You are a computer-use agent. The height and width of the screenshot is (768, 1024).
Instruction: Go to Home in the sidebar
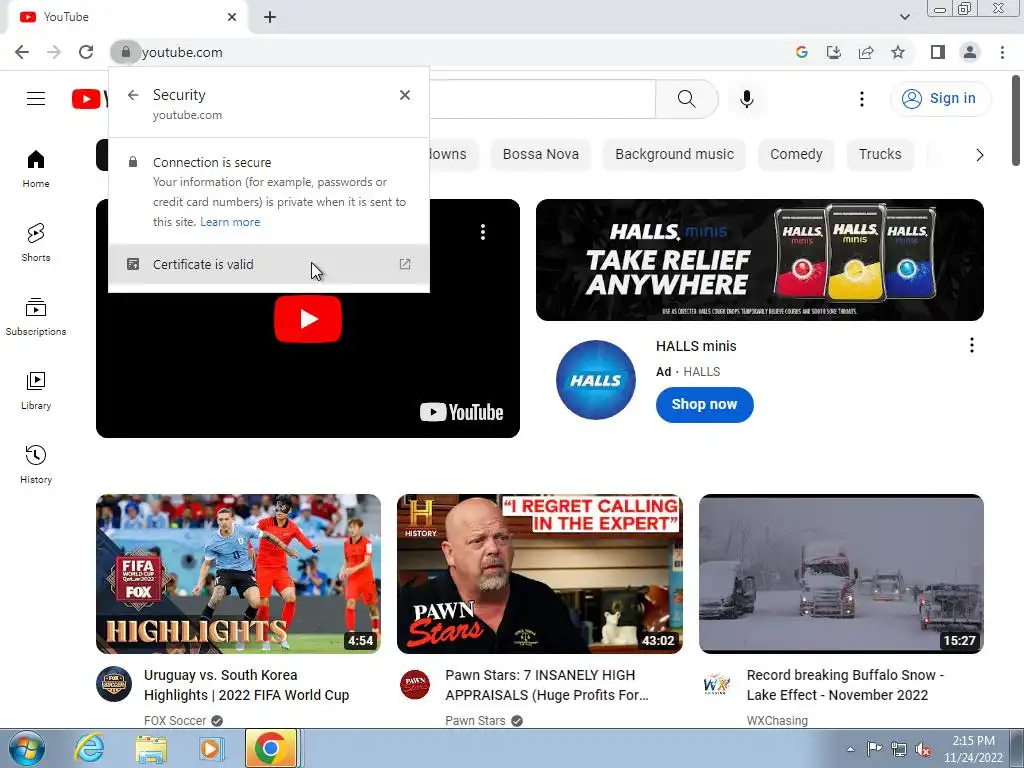point(36,168)
